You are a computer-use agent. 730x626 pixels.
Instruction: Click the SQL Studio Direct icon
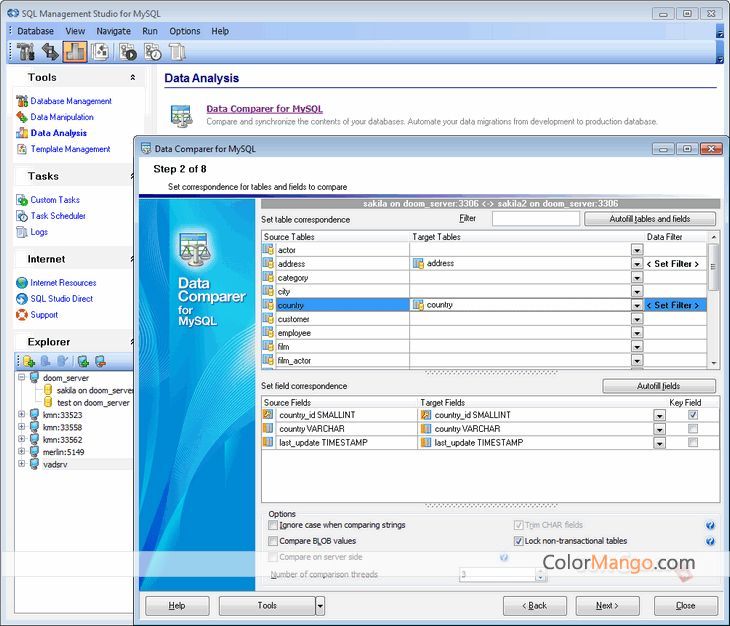[22, 299]
